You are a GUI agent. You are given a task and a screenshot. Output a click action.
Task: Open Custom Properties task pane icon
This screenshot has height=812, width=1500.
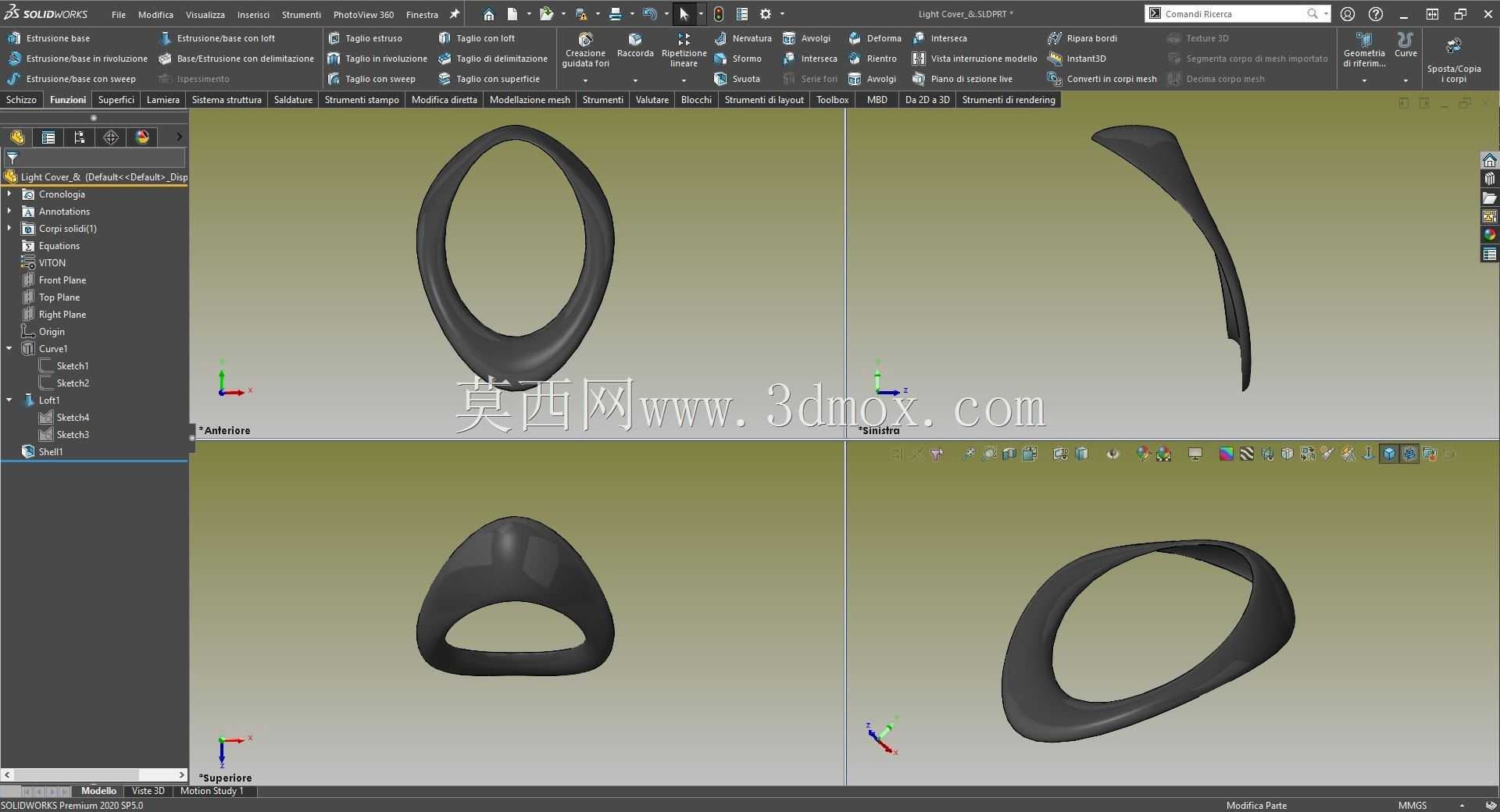1490,254
